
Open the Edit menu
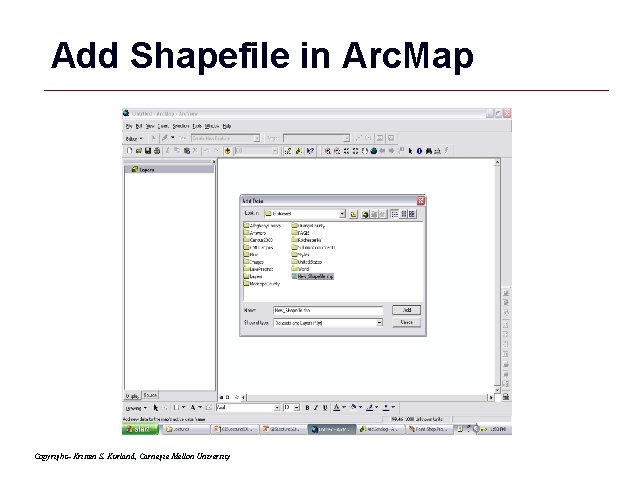pos(139,126)
